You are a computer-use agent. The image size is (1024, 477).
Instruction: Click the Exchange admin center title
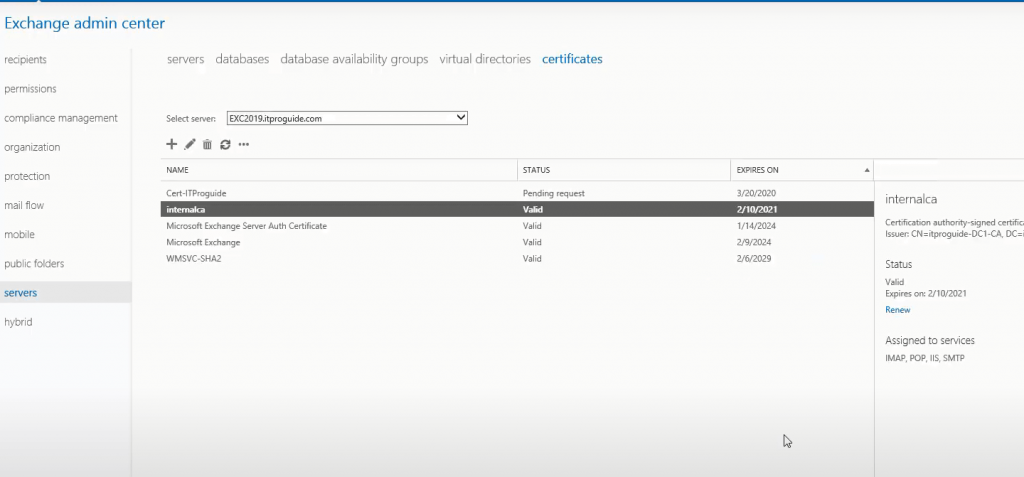pyautogui.click(x=84, y=24)
